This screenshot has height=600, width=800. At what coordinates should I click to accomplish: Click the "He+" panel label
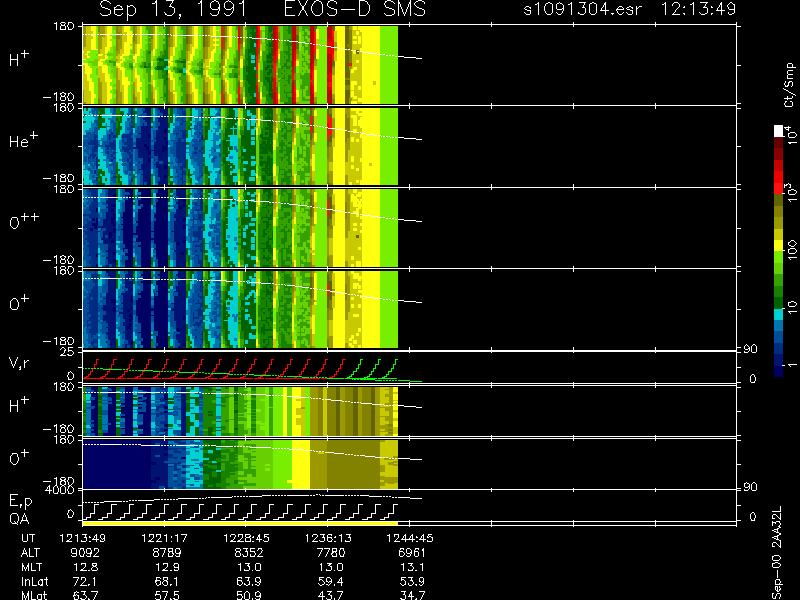[22, 140]
